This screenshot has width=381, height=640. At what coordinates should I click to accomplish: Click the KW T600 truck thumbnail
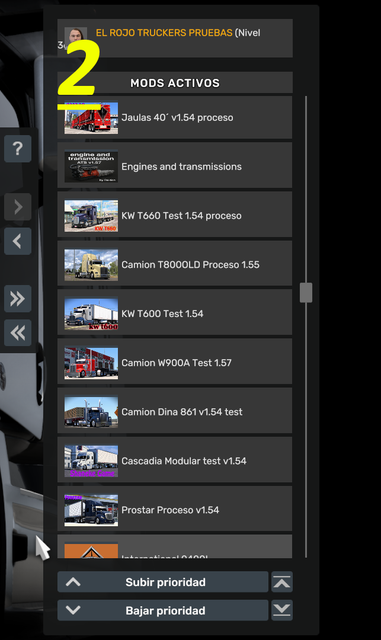[x=91, y=314]
